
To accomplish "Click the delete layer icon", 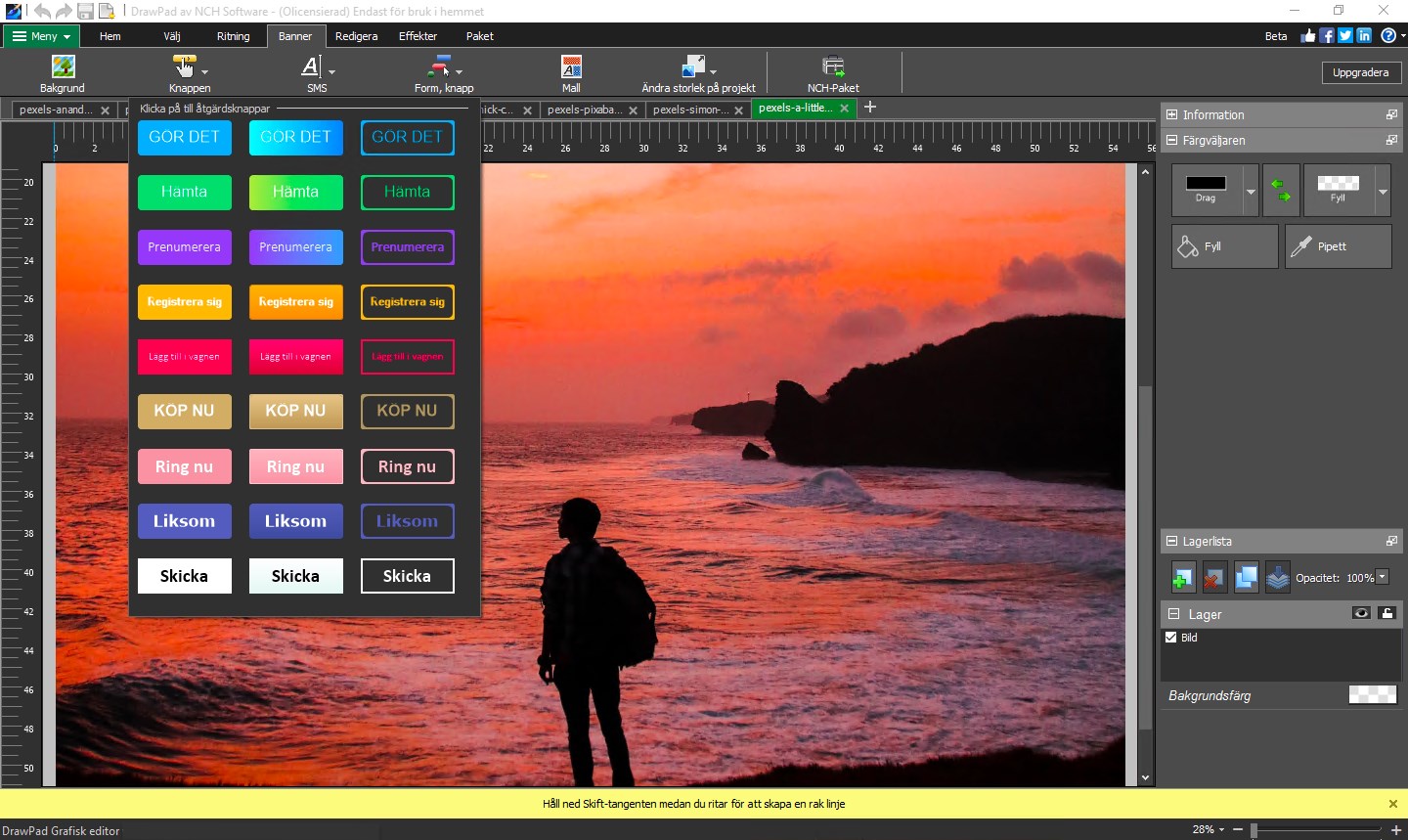I will (x=1214, y=578).
